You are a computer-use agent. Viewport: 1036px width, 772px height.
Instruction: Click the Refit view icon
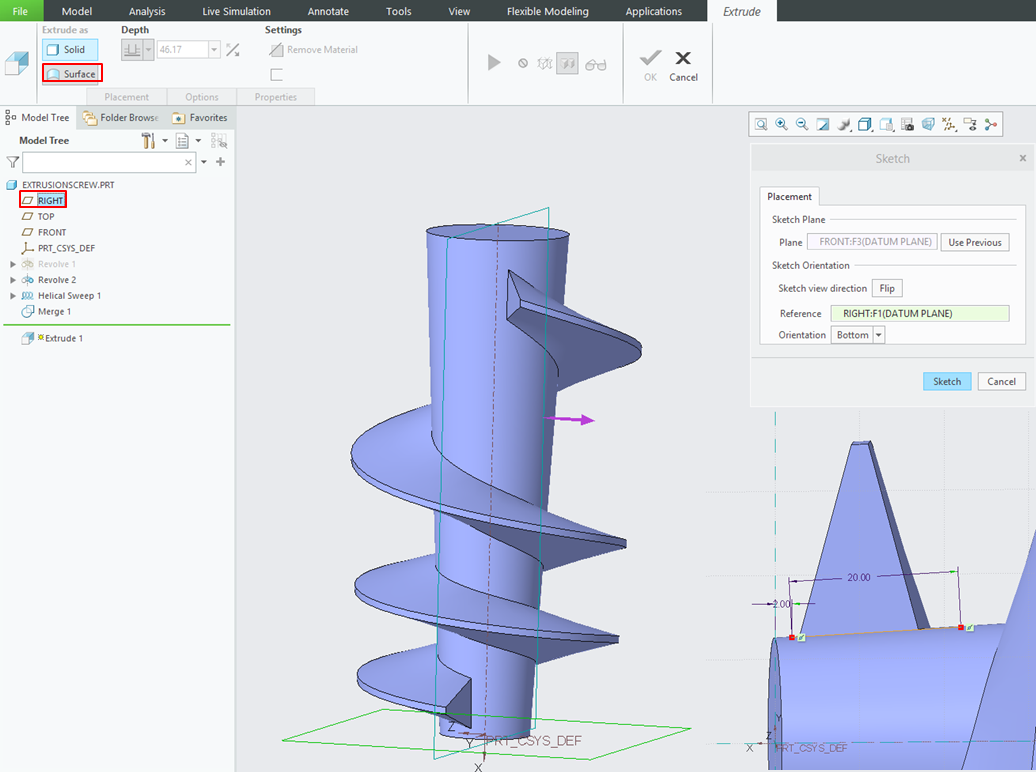(761, 124)
